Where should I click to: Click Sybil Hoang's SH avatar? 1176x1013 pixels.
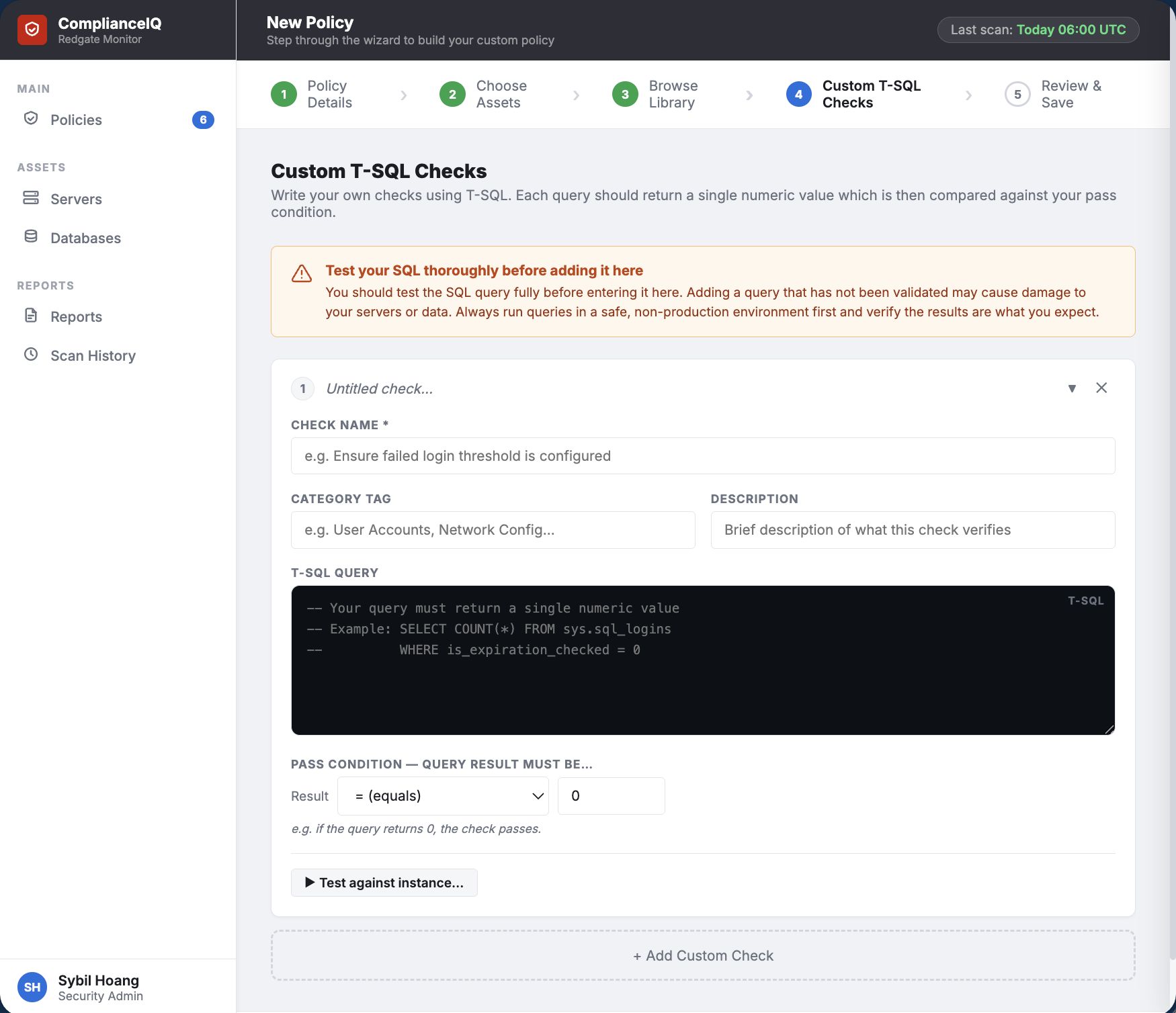pos(32,987)
